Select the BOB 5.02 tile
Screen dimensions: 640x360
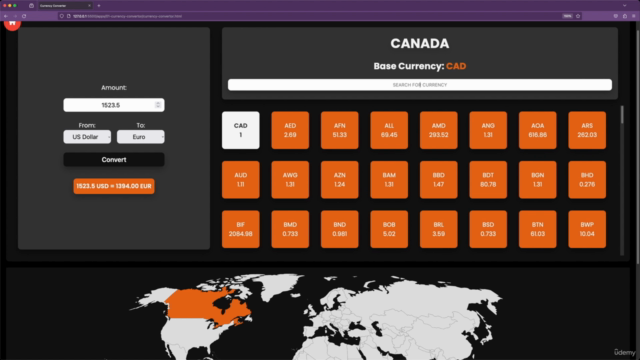pos(389,229)
